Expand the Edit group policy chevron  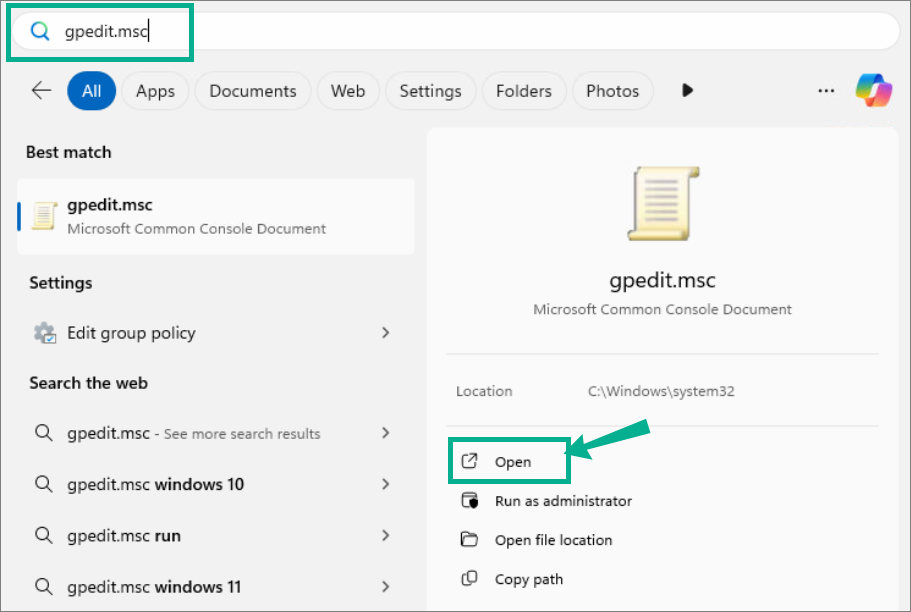pyautogui.click(x=385, y=333)
